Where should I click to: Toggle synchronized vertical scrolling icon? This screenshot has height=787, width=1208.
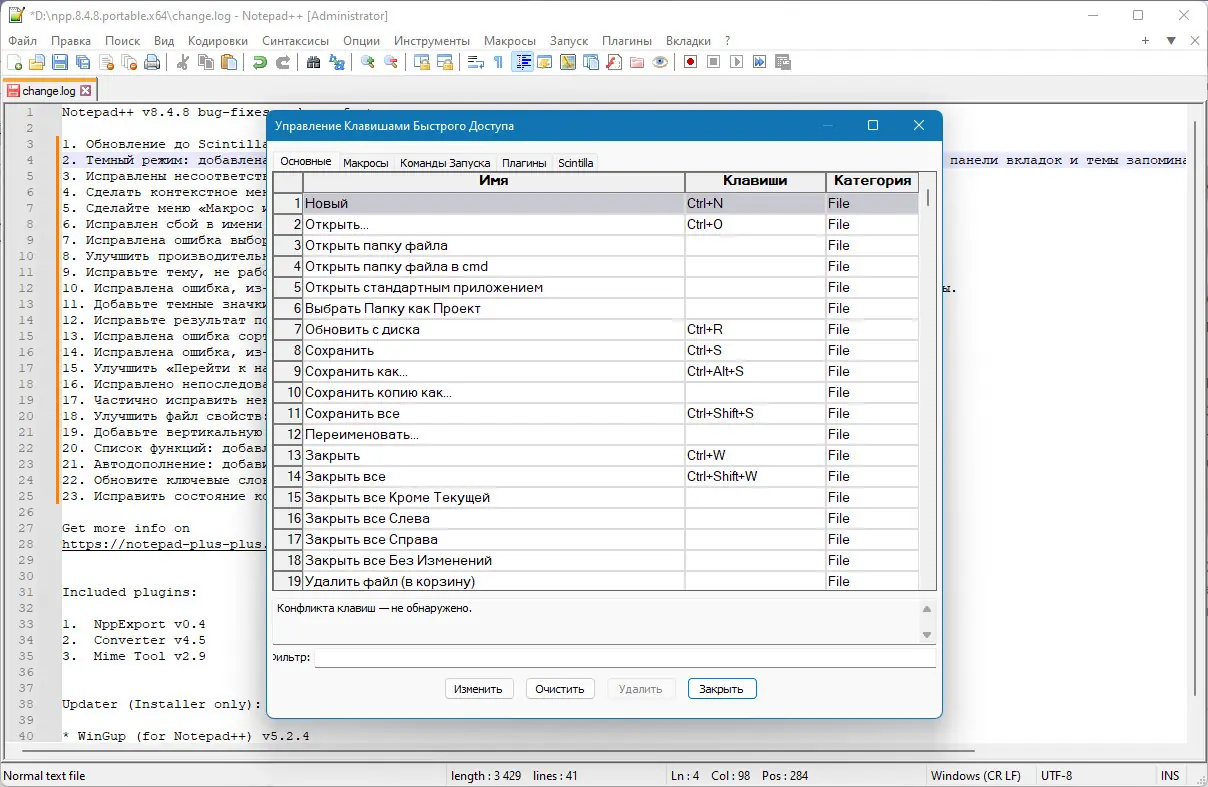pos(422,62)
